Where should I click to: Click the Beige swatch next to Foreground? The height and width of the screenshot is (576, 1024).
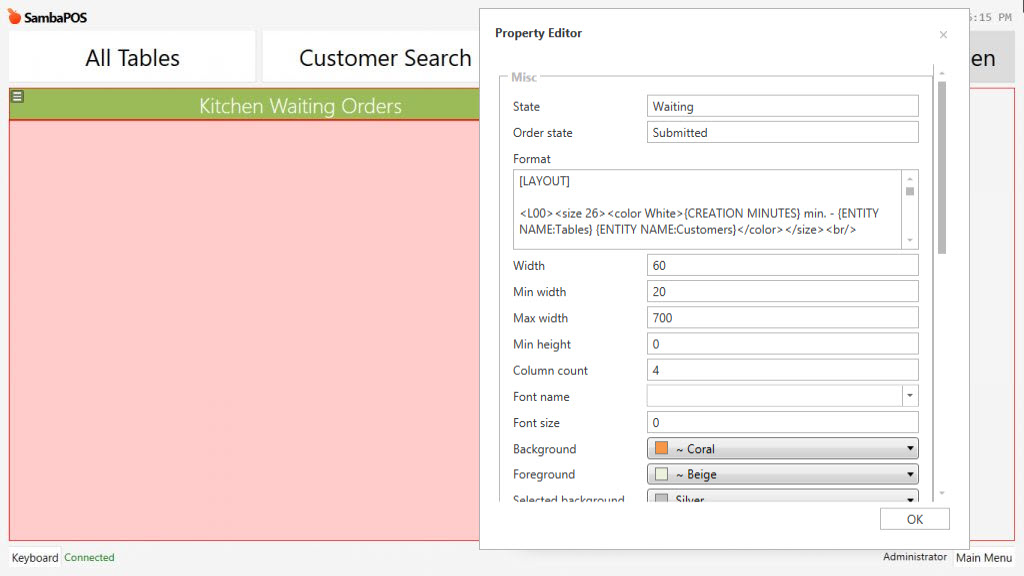(660, 474)
